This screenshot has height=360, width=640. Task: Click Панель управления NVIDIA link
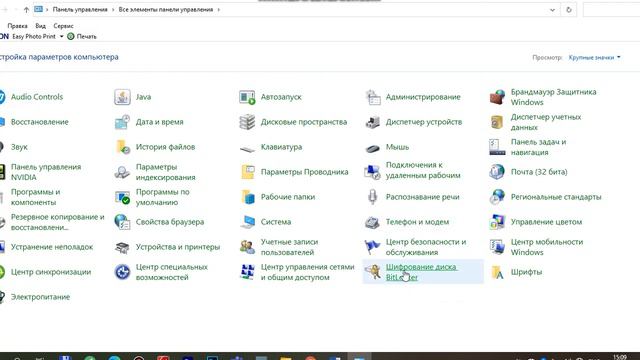46,172
